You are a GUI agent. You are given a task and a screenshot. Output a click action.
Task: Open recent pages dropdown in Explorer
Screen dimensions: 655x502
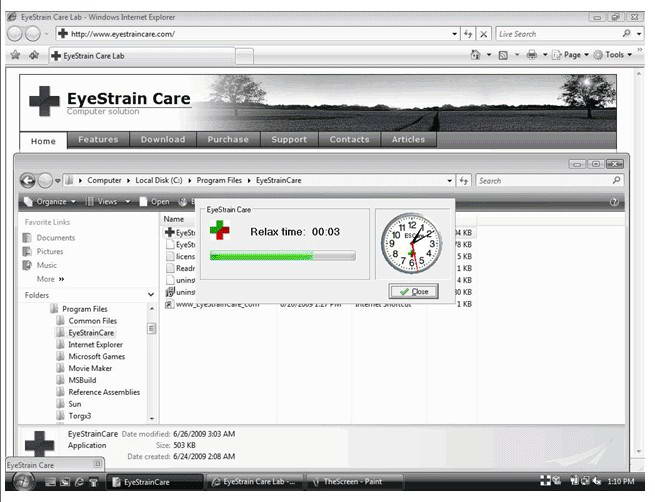click(58, 180)
